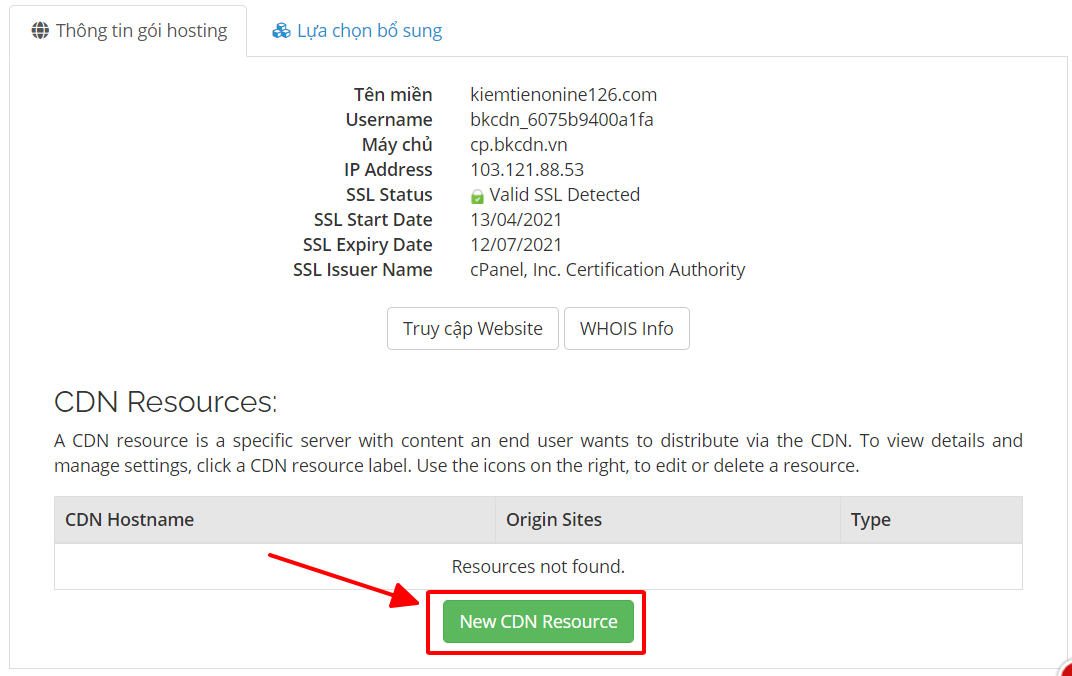Click the SSL issuer cPanel certification authority text
The image size is (1072, 676).
pos(607,270)
